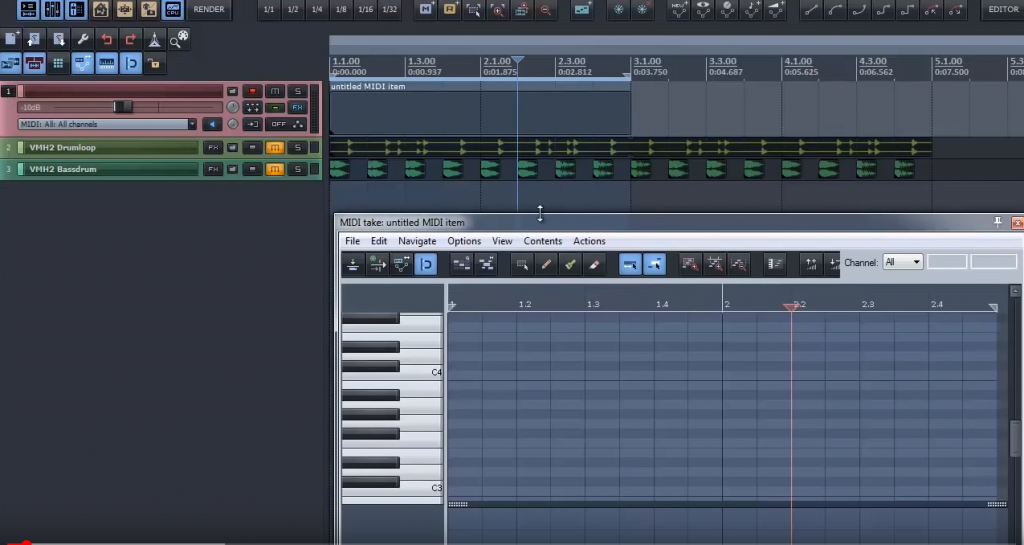The height and width of the screenshot is (545, 1024).
Task: Select the VMH2 Drumloop track name
Action: coord(63,148)
